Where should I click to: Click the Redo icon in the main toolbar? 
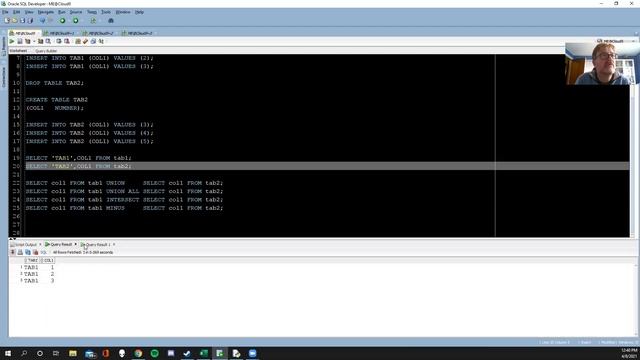point(50,21)
